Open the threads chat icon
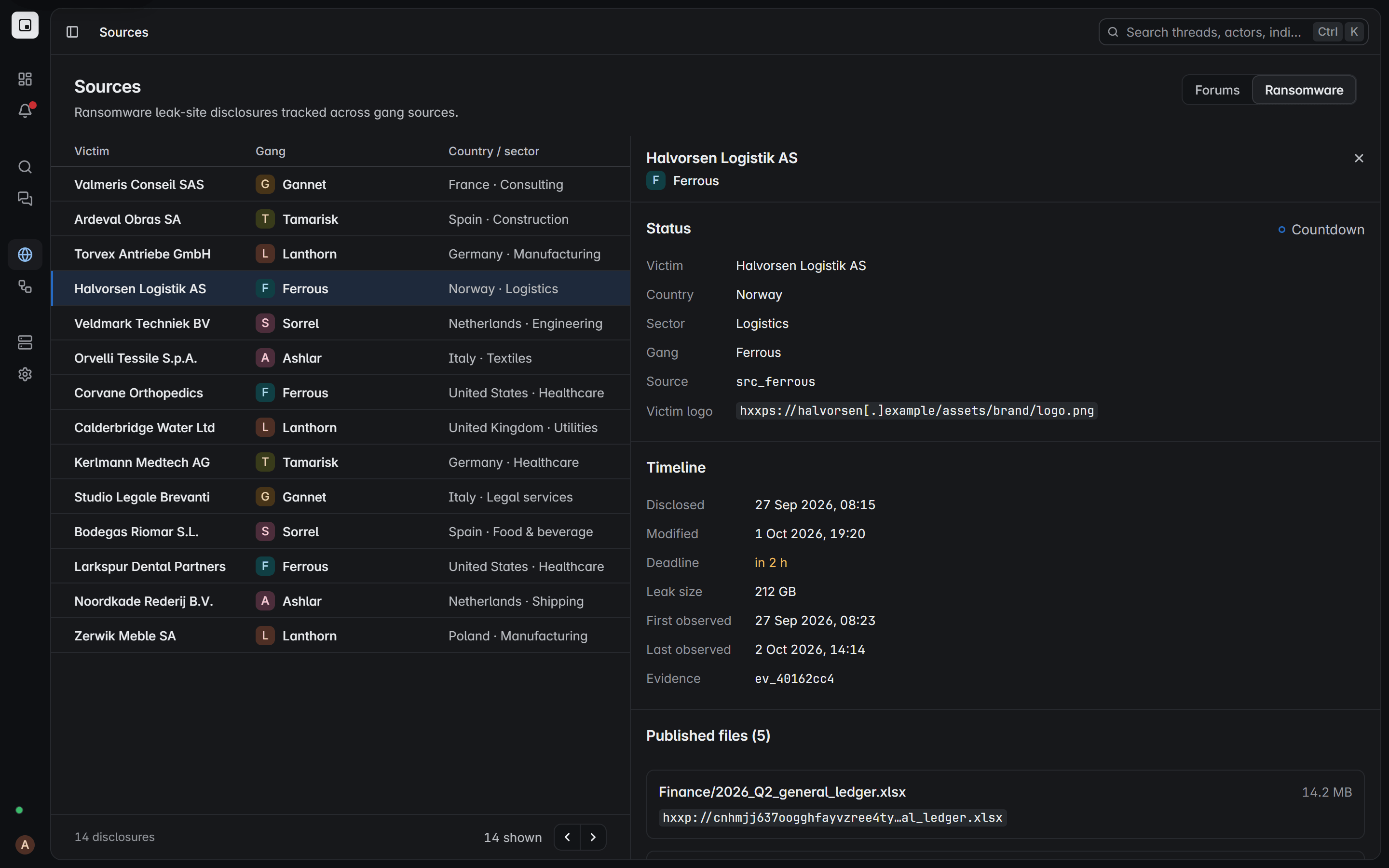This screenshot has height=868, width=1389. 25,199
